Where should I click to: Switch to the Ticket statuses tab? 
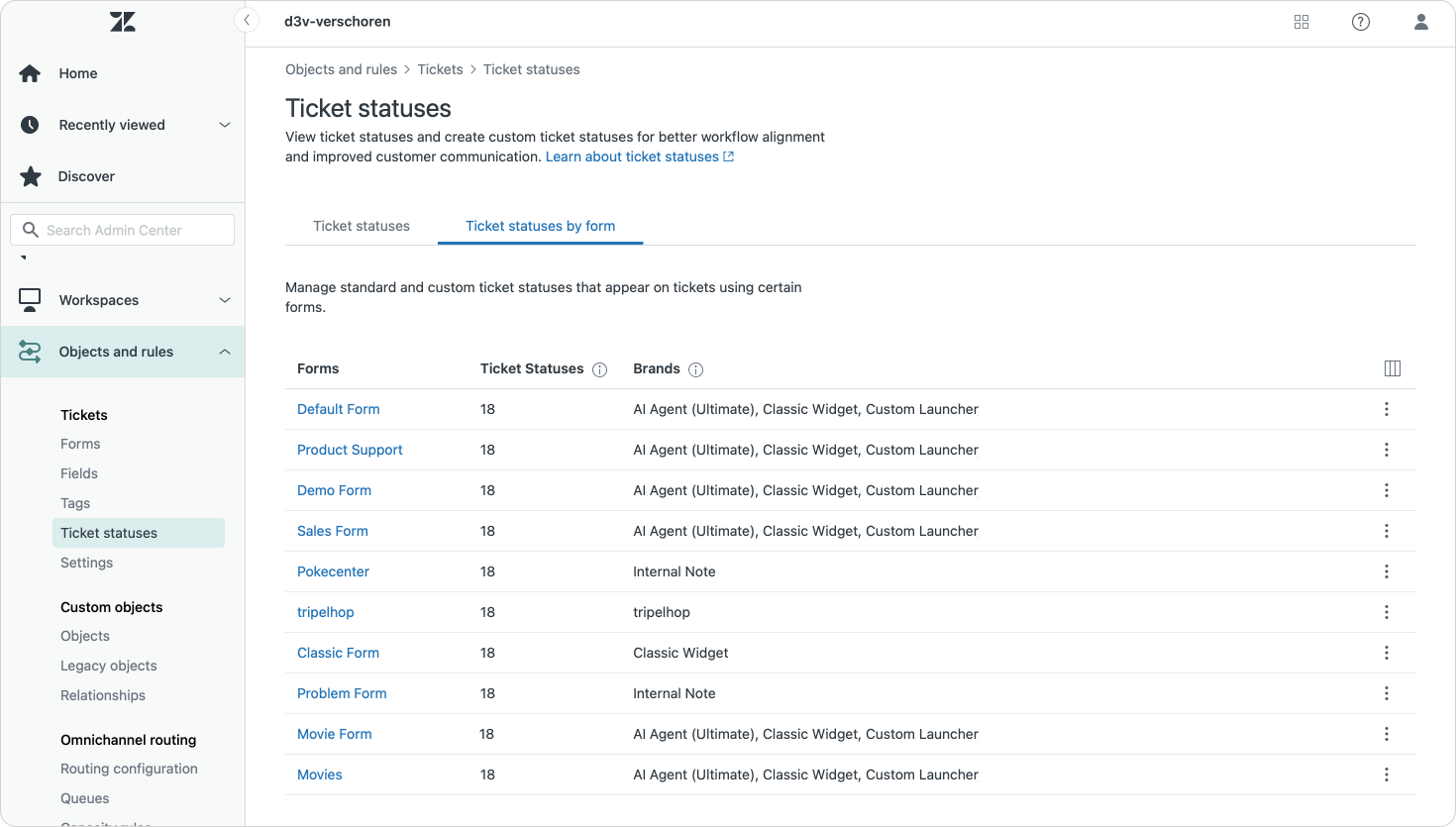362,226
